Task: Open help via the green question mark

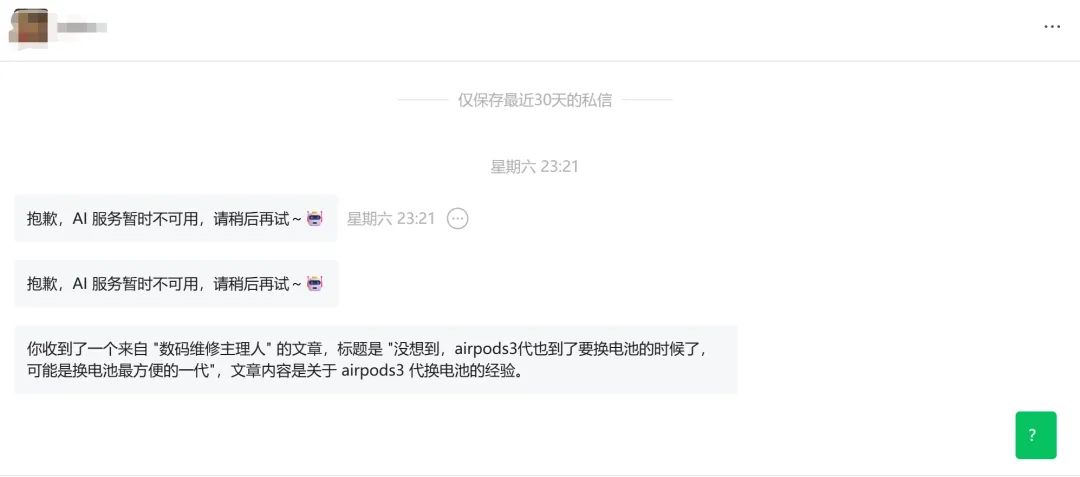Action: click(x=1035, y=435)
